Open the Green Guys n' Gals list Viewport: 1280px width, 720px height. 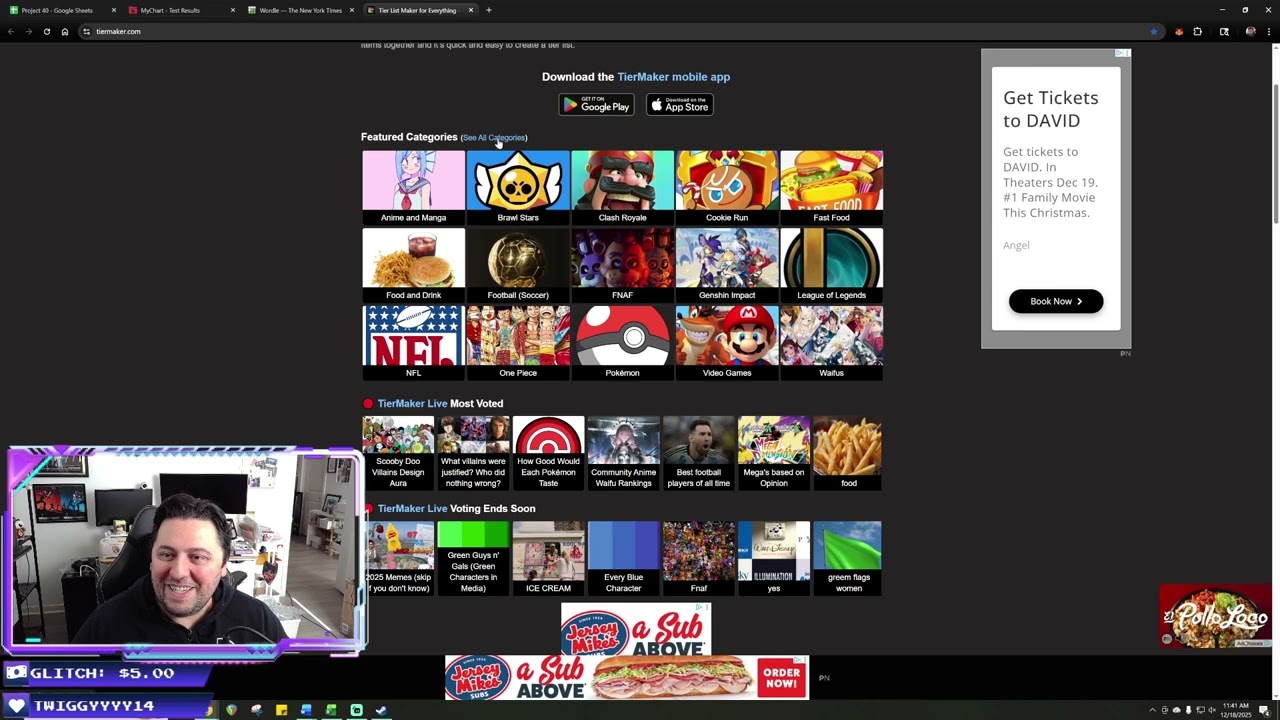click(x=473, y=558)
